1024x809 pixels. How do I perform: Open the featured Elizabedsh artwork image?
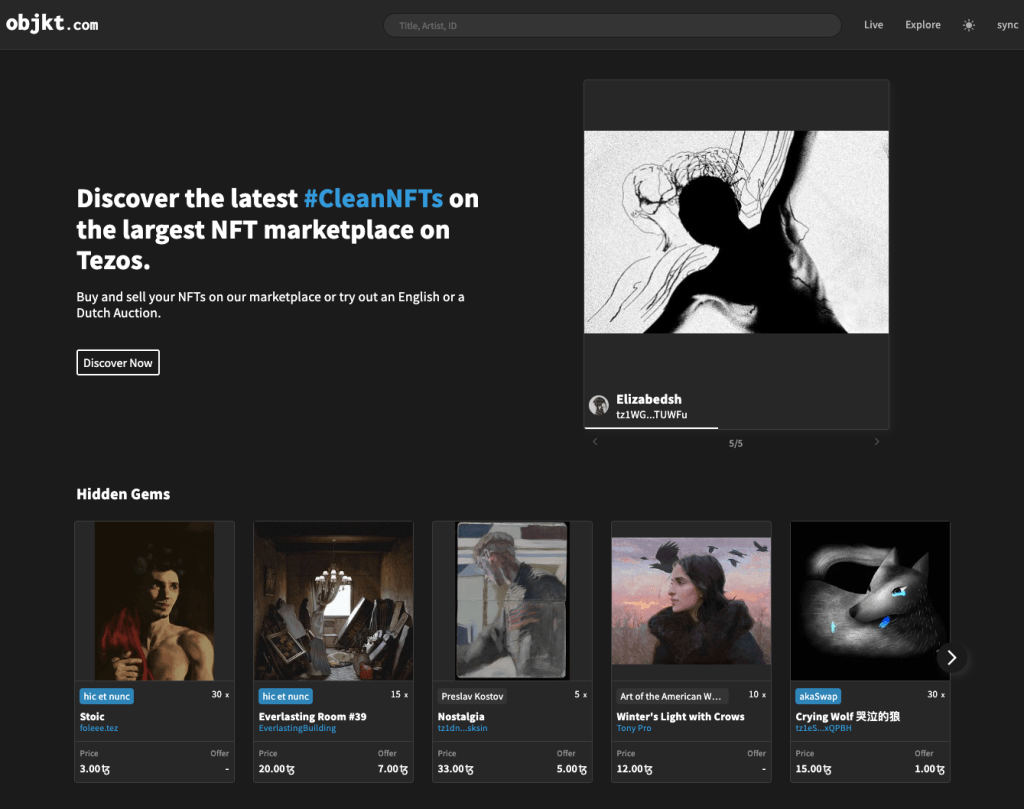[x=736, y=232]
